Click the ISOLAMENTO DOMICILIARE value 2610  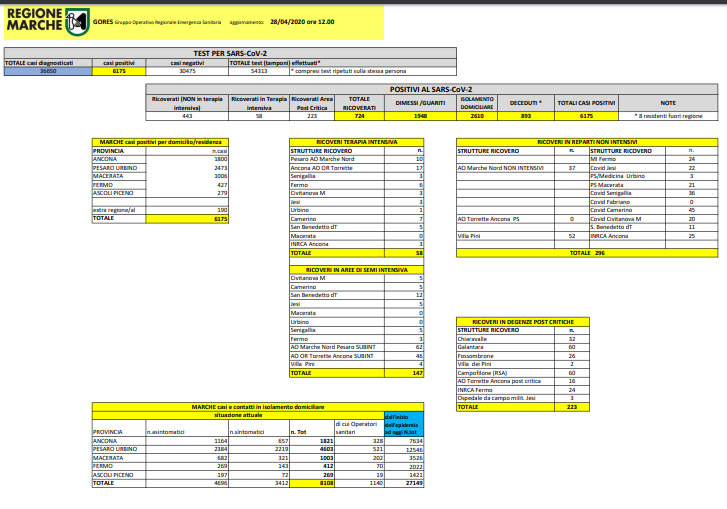pyautogui.click(x=477, y=116)
